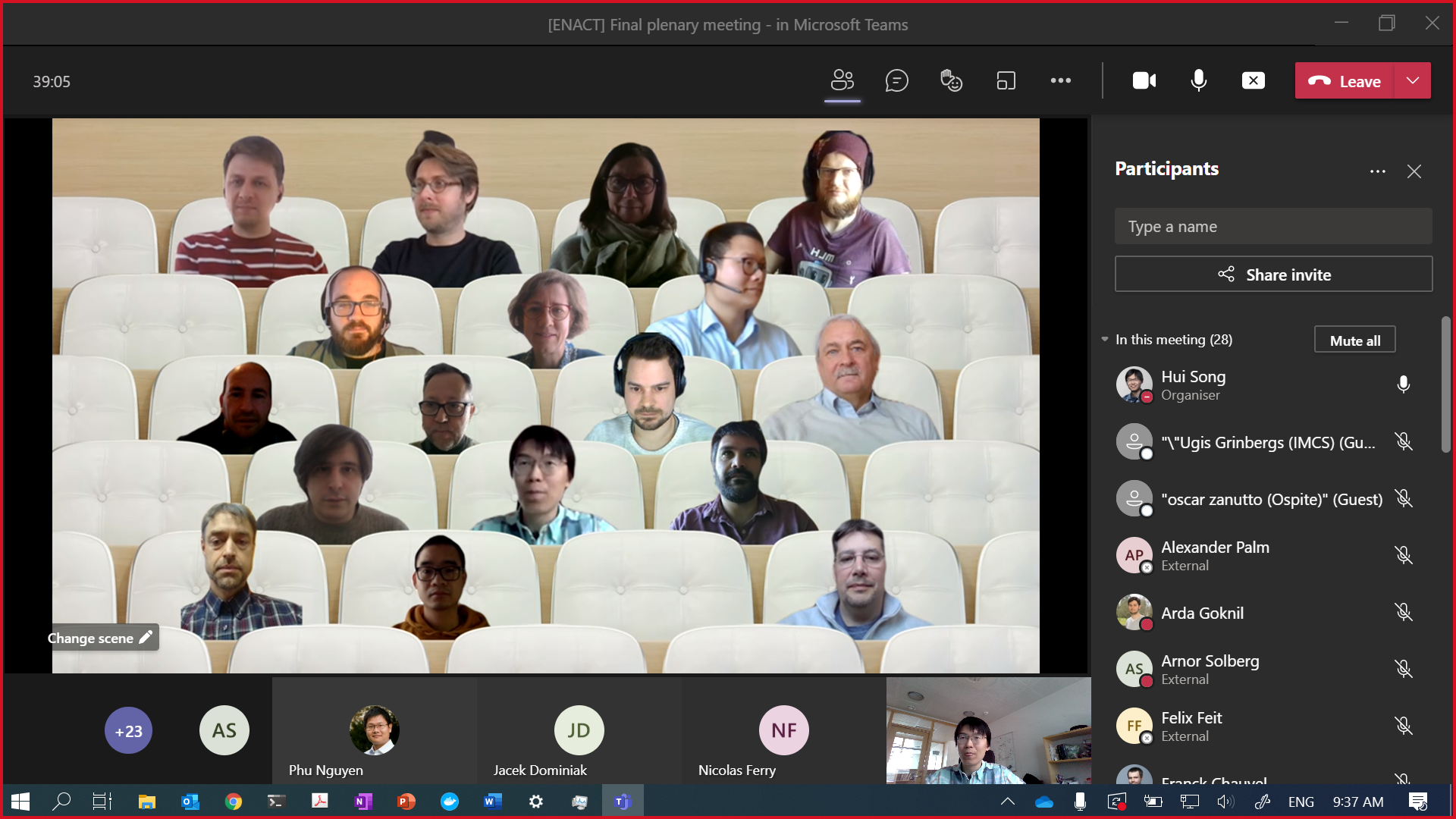
Task: Mute the microphone in meeting toolbar
Action: [1198, 80]
